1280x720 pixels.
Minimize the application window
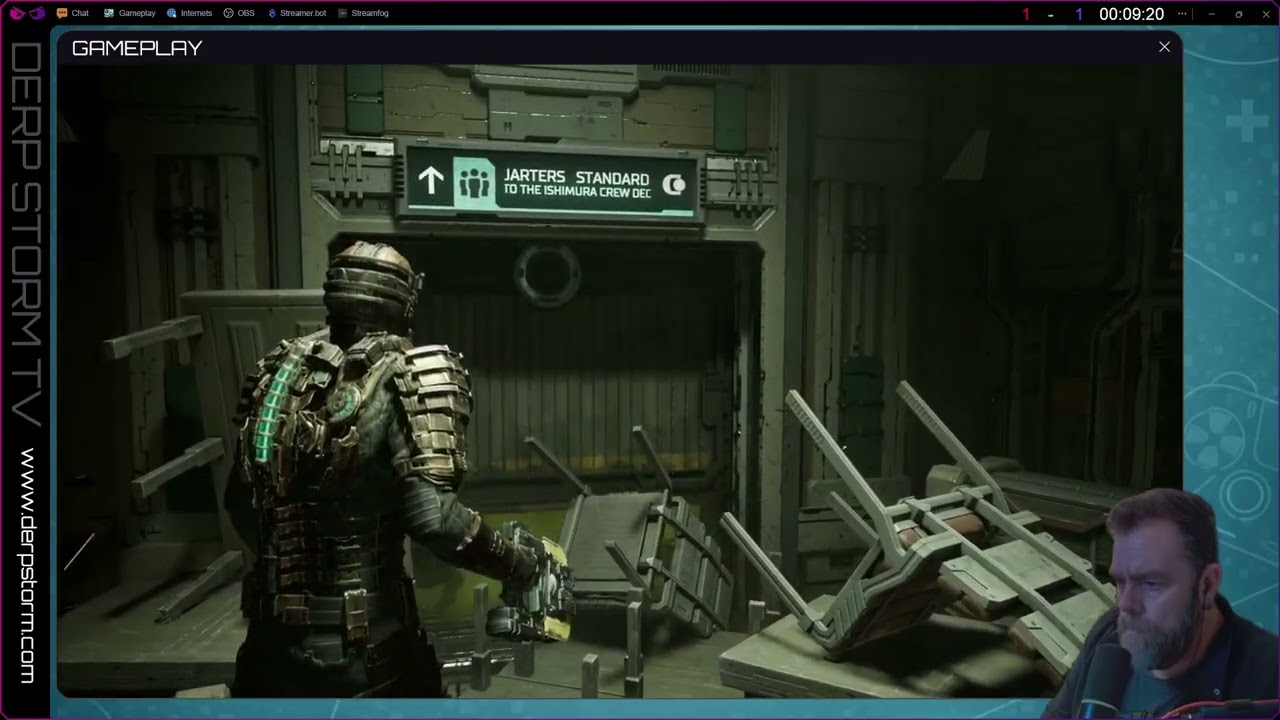[1211, 14]
